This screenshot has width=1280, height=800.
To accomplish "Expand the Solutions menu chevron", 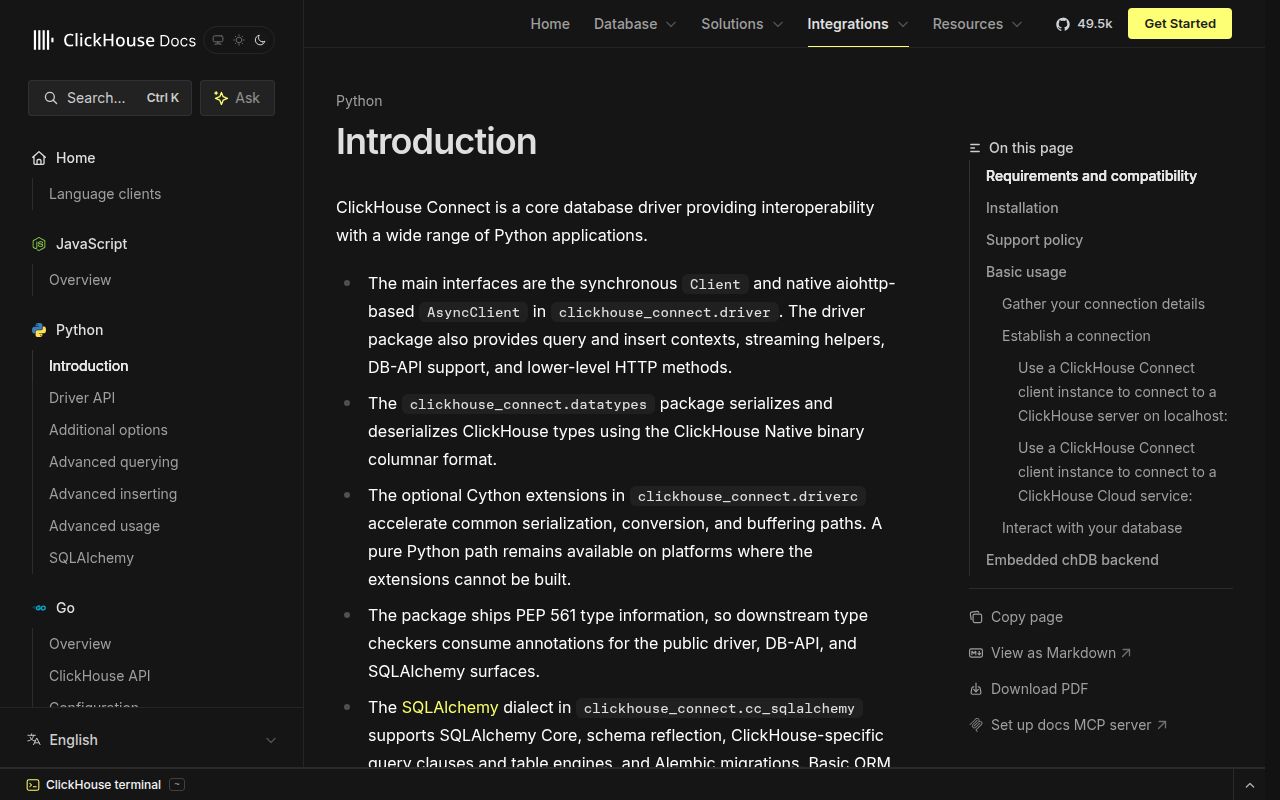I will [x=778, y=24].
